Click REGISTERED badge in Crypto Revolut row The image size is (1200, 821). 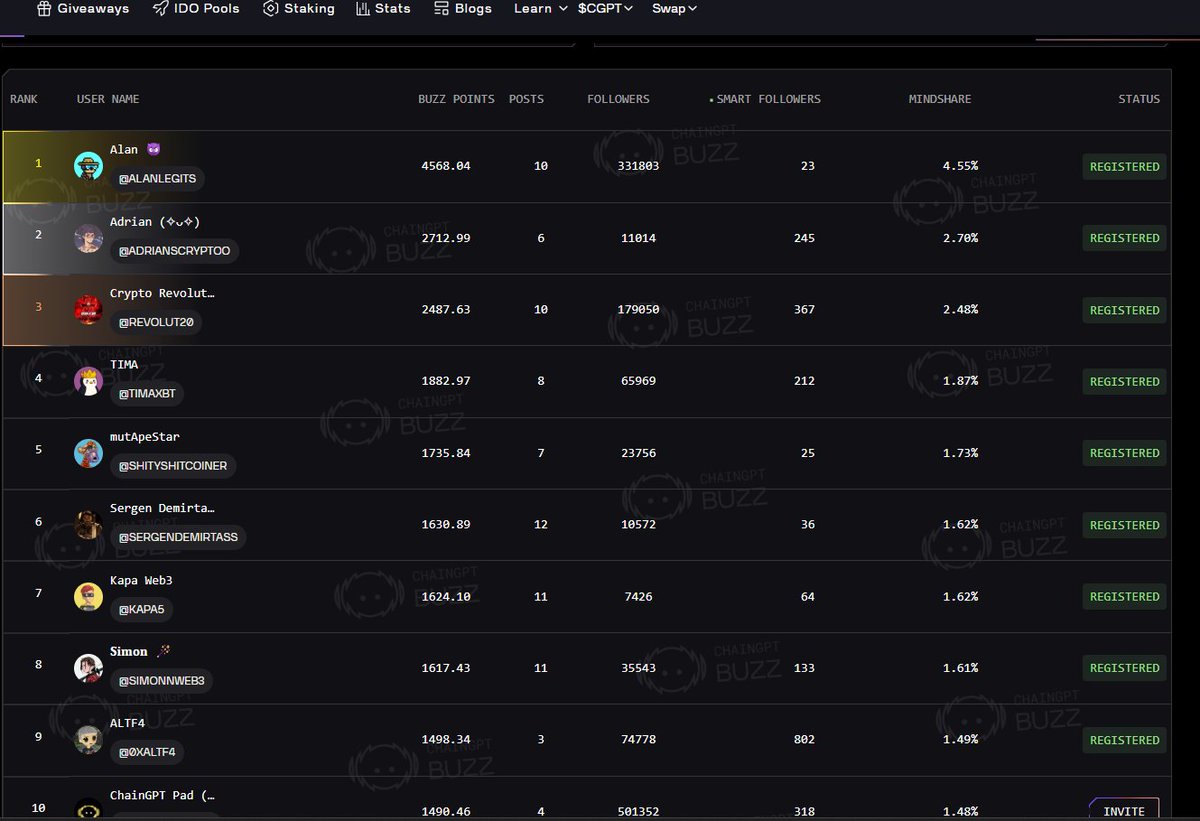pyautogui.click(x=1125, y=310)
